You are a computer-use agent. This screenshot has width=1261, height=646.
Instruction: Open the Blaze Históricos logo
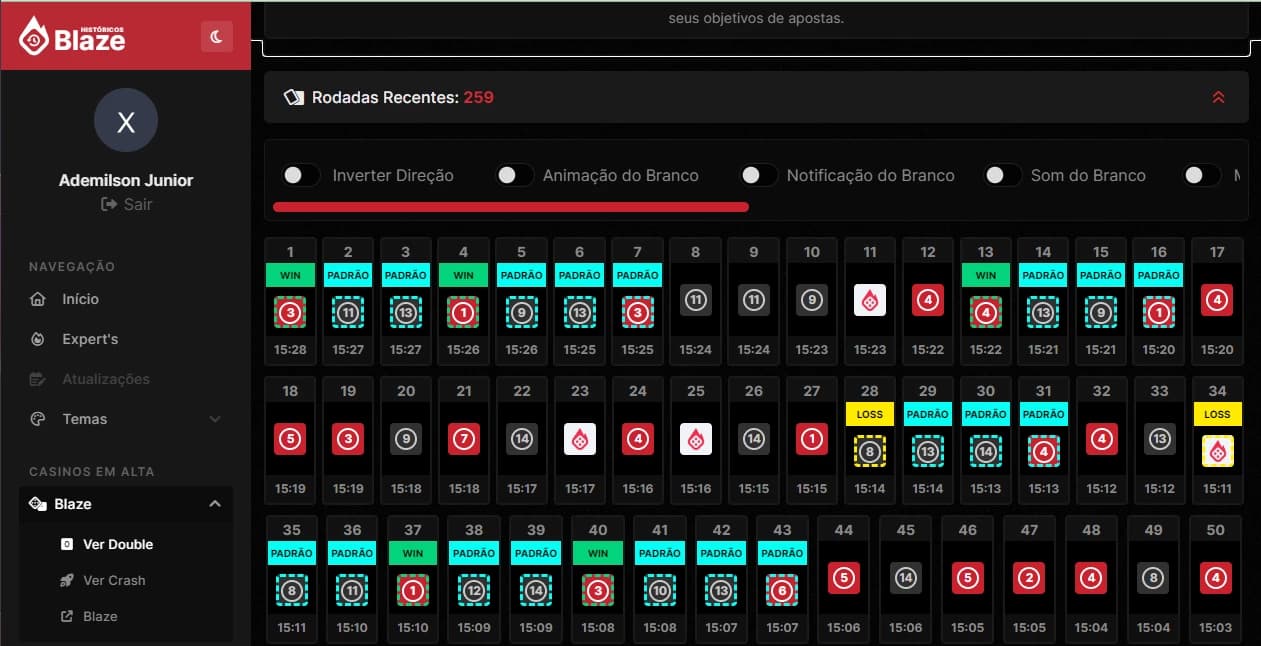(73, 35)
